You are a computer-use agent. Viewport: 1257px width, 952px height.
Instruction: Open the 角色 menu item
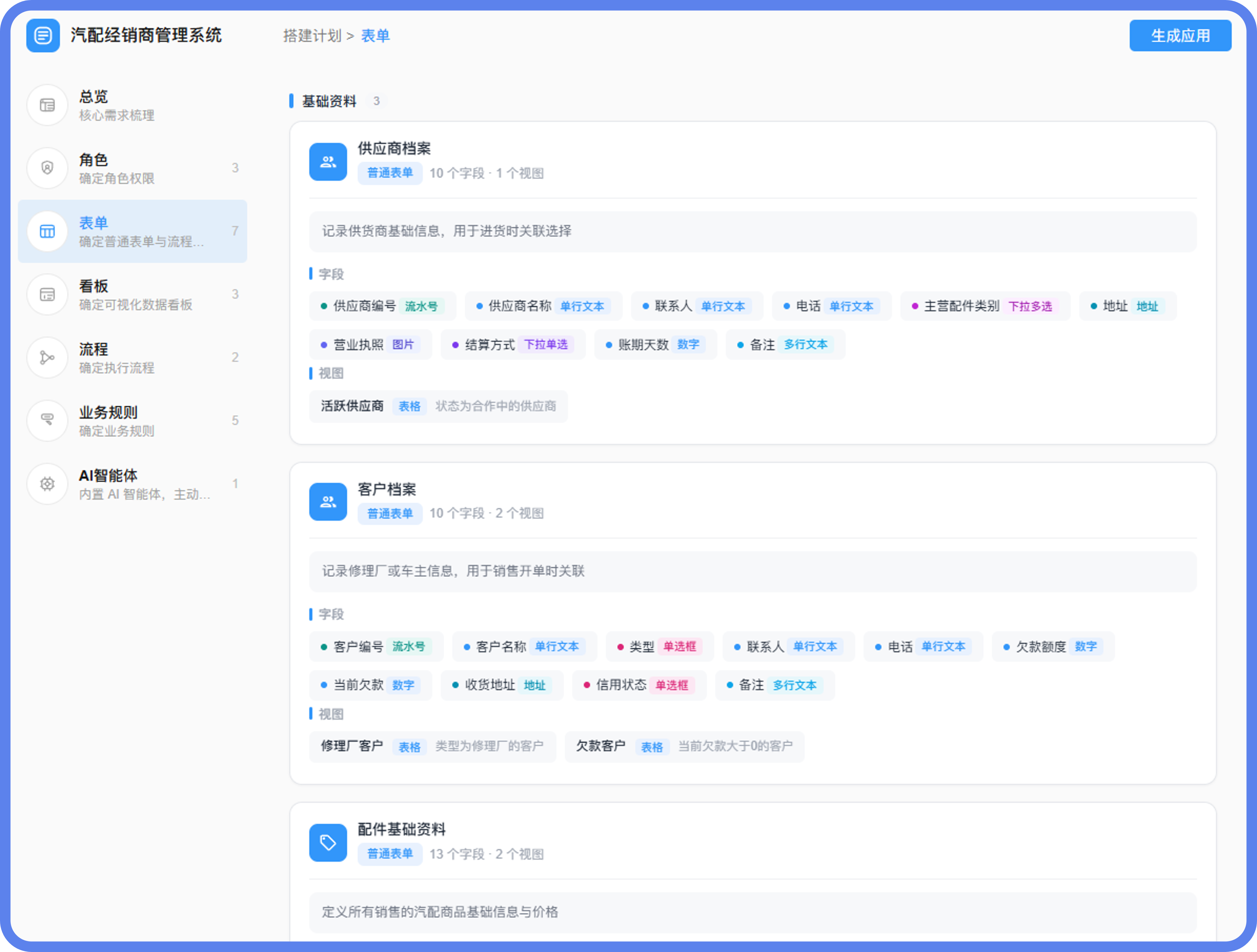132,168
